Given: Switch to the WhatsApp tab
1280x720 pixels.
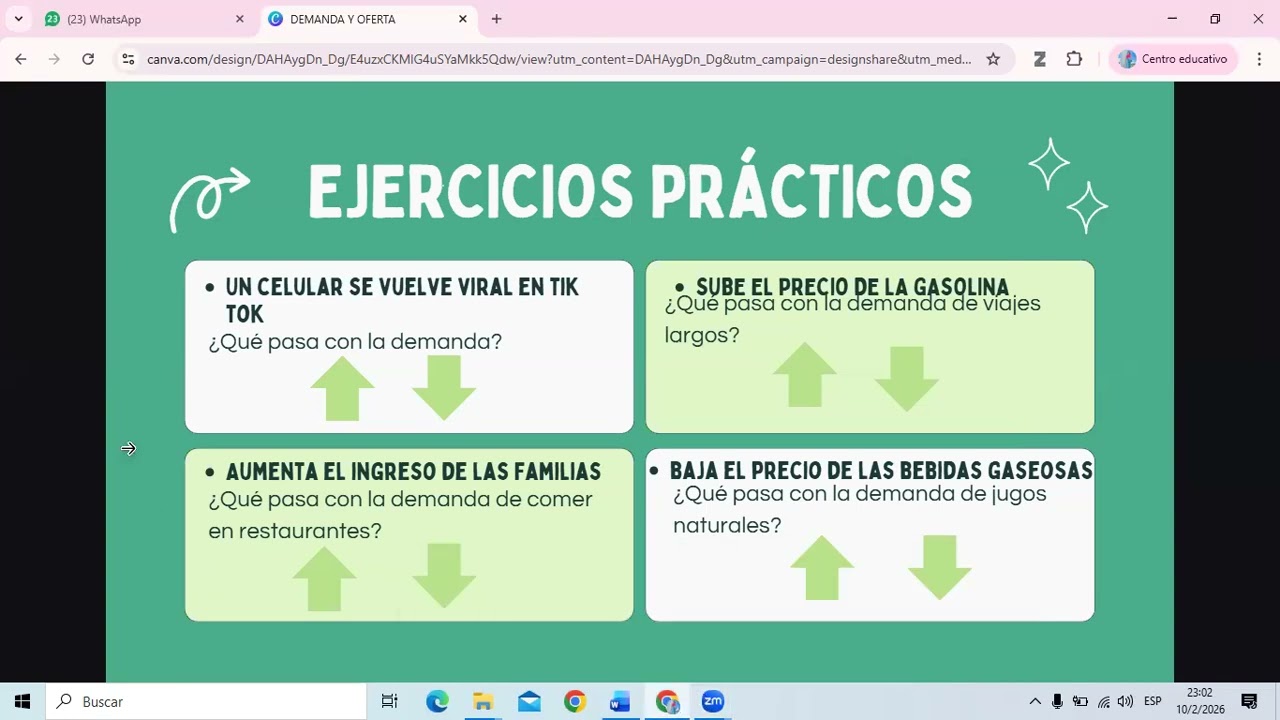Looking at the screenshot, I should point(143,19).
